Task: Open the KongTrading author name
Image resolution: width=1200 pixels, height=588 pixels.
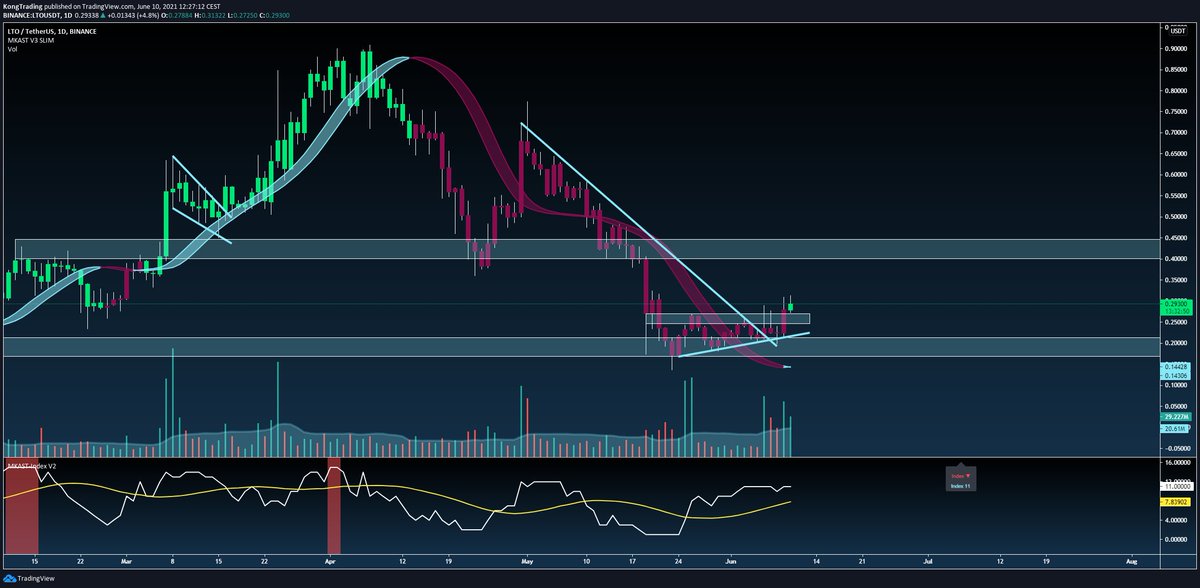Action: click(x=23, y=6)
